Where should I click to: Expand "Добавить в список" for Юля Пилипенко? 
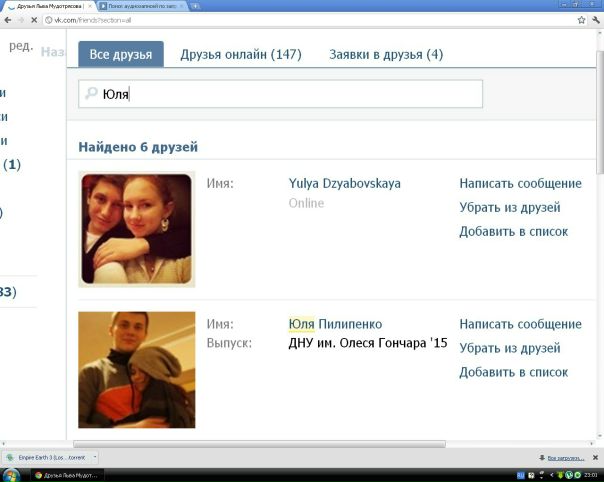(x=513, y=372)
